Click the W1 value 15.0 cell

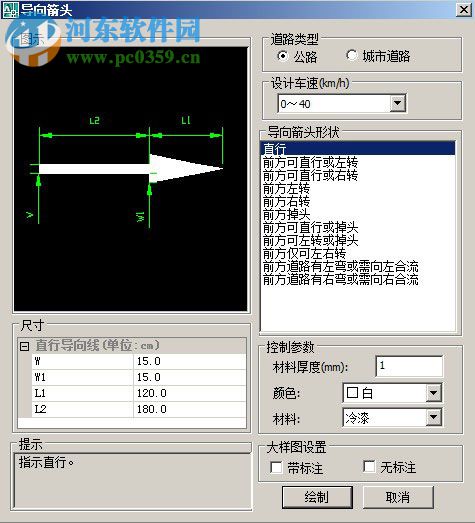[x=189, y=377]
